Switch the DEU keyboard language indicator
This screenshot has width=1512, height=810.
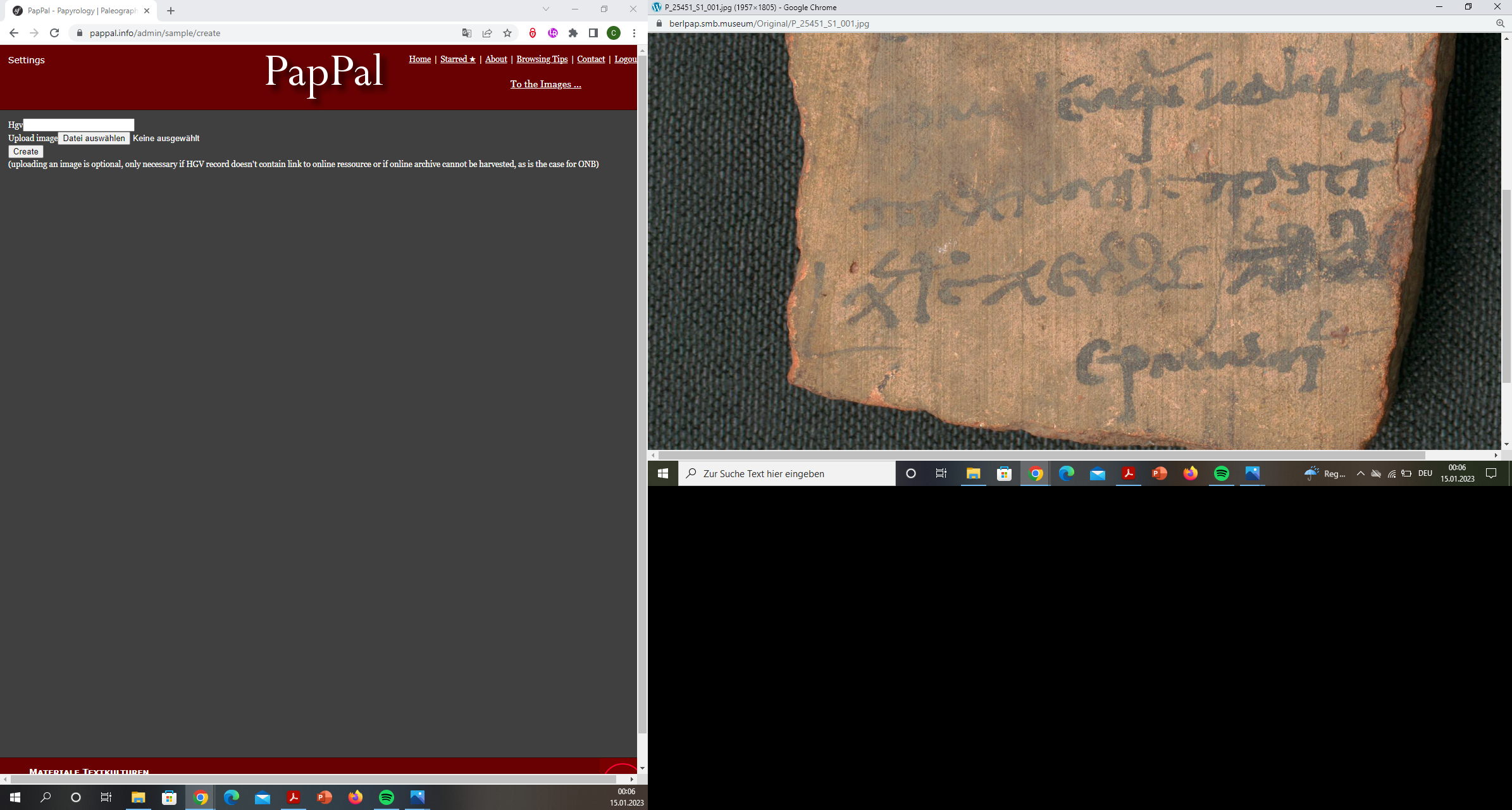(1425, 473)
